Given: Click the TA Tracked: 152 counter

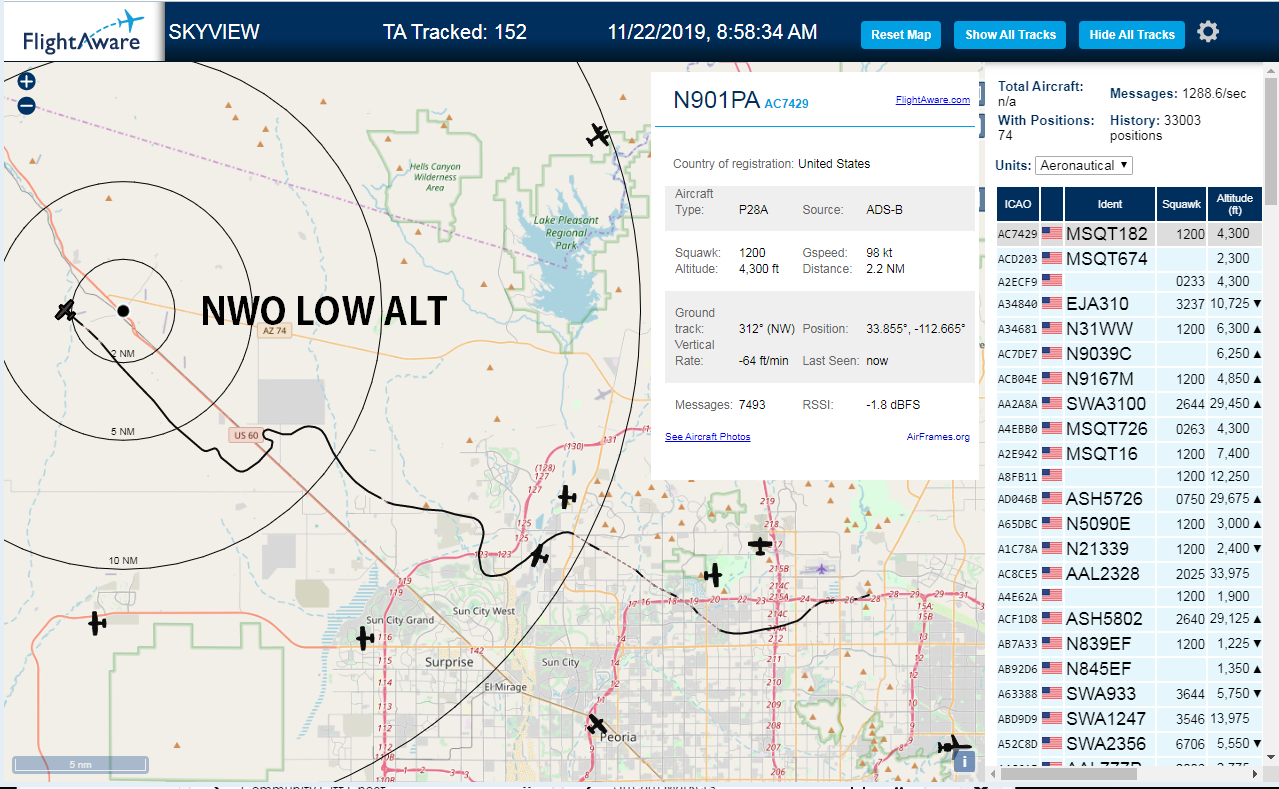Looking at the screenshot, I should click(x=455, y=32).
